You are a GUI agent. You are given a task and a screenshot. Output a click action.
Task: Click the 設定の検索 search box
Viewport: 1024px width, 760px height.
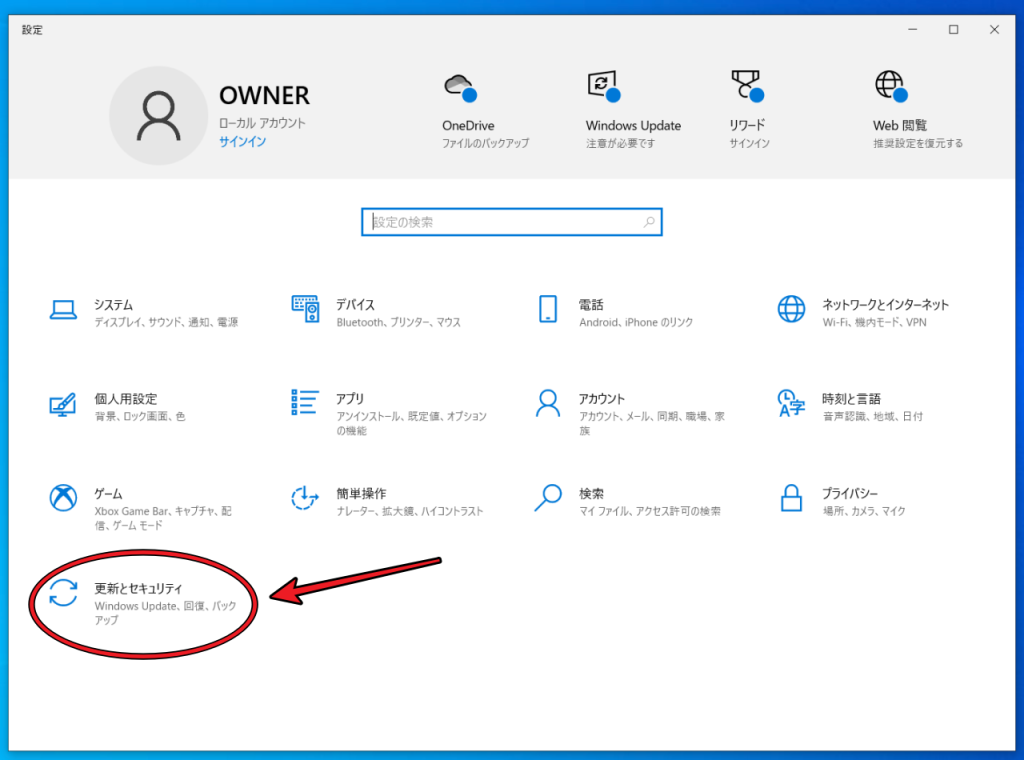(x=511, y=221)
